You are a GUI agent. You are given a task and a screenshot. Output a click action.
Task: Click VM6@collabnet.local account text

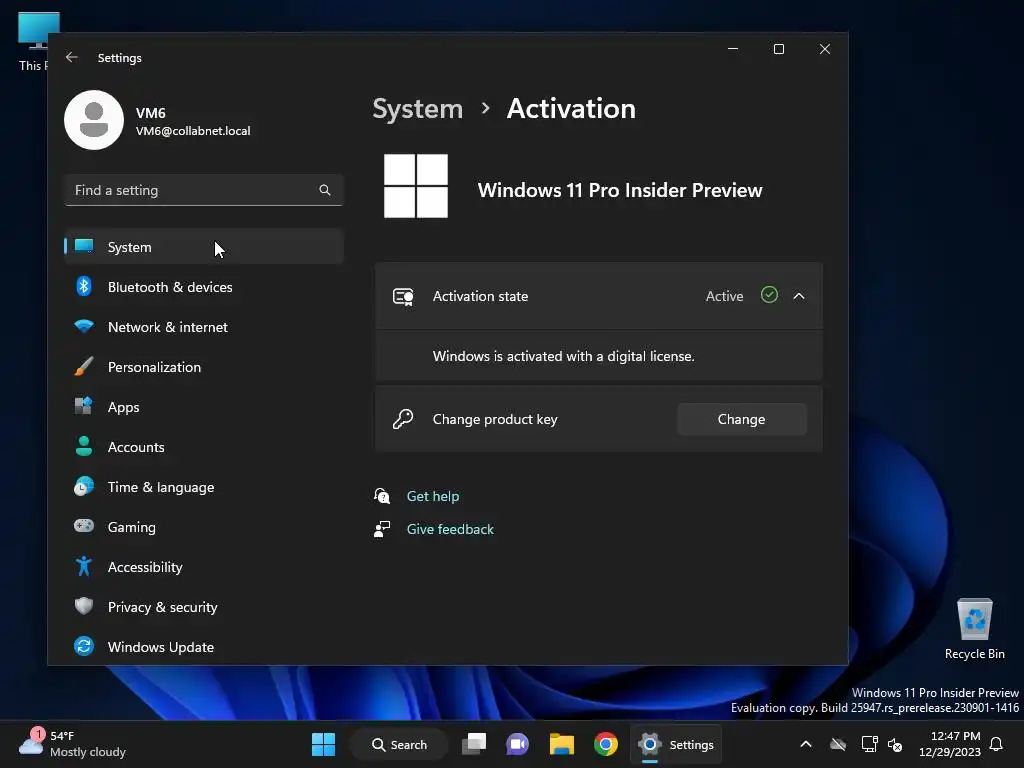(193, 131)
